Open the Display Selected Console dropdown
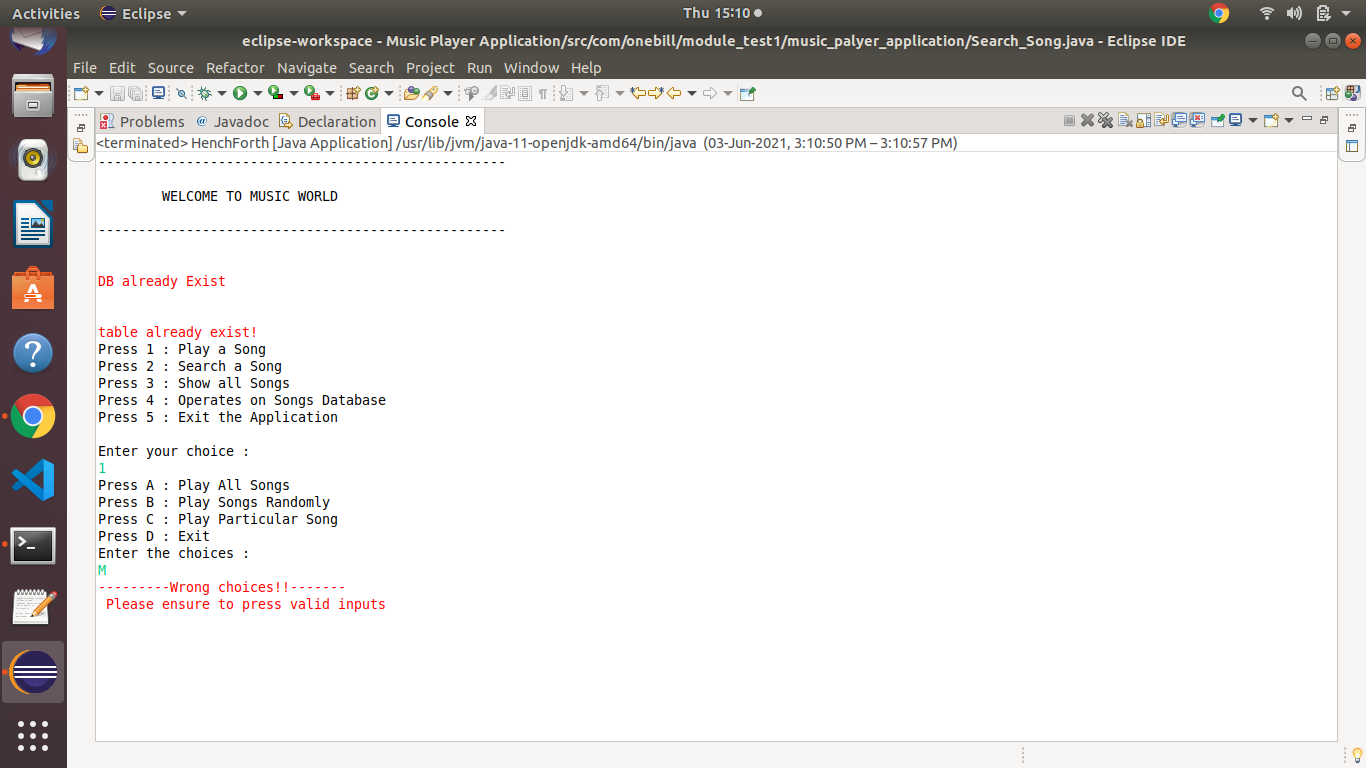Image resolution: width=1366 pixels, height=768 pixels. pyautogui.click(x=1253, y=121)
